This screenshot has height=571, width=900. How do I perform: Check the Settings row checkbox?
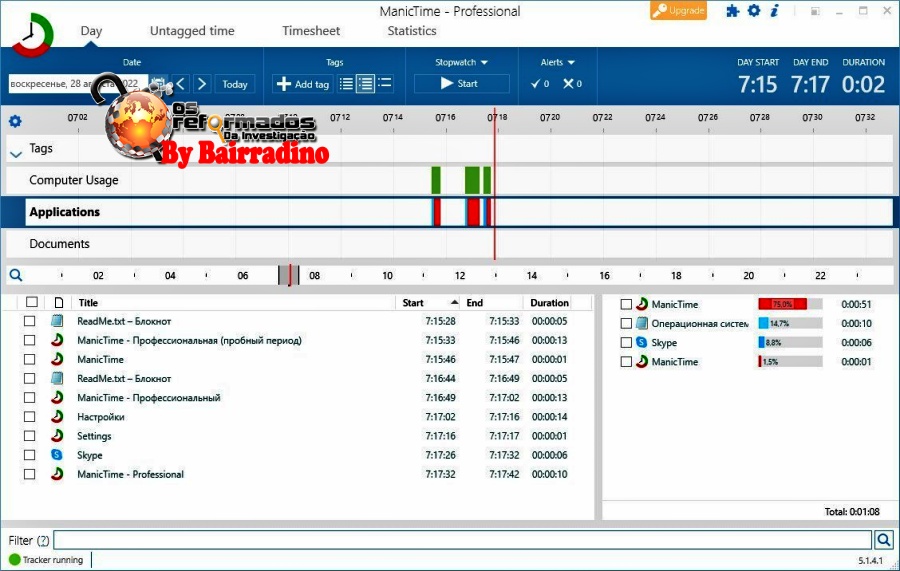pyautogui.click(x=29, y=436)
